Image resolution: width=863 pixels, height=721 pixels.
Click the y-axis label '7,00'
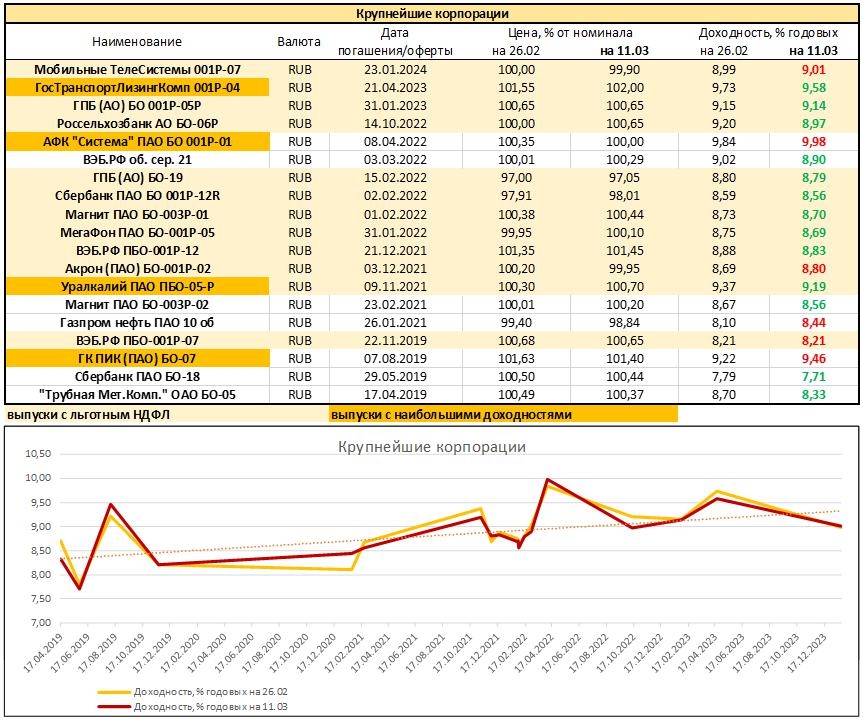coord(40,622)
